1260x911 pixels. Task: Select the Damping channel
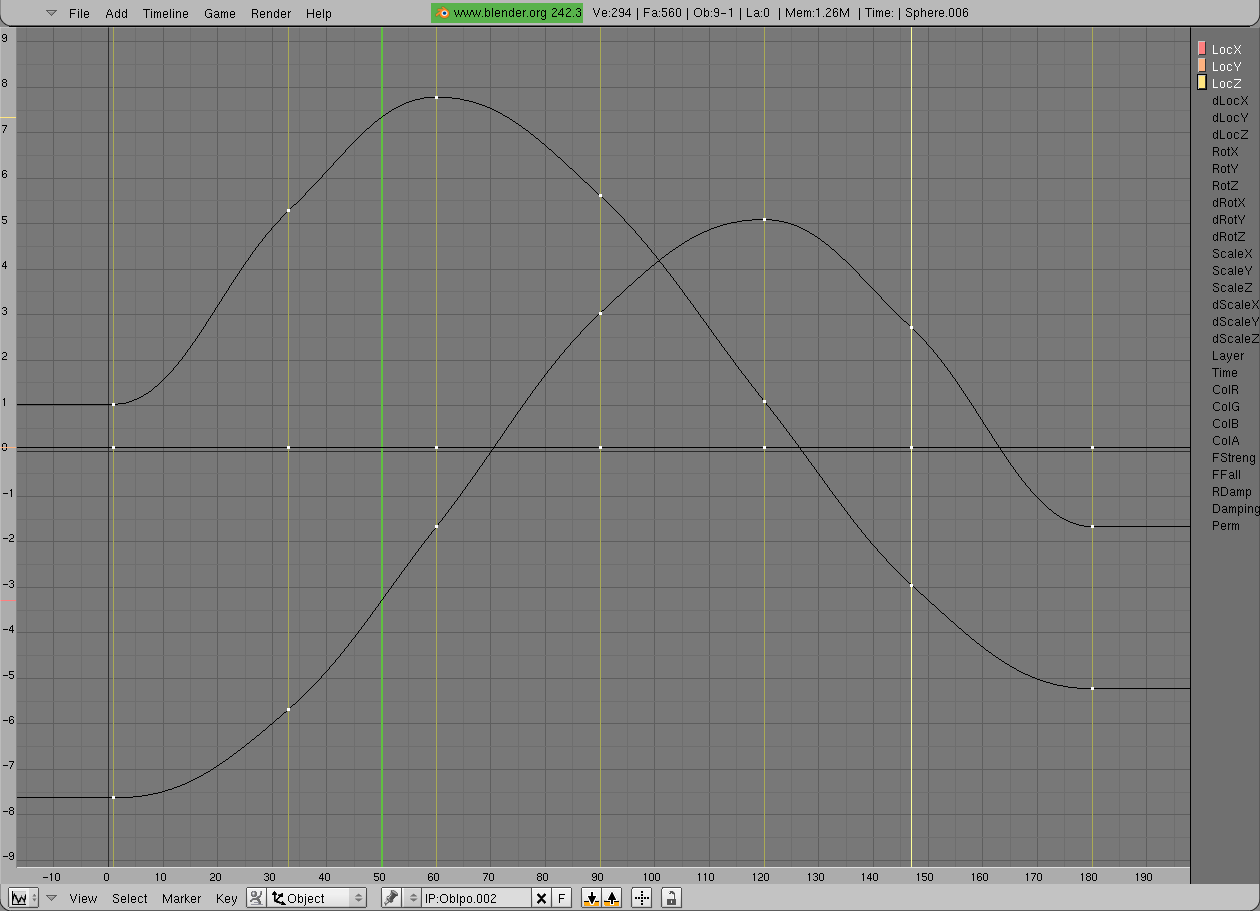pos(1235,508)
